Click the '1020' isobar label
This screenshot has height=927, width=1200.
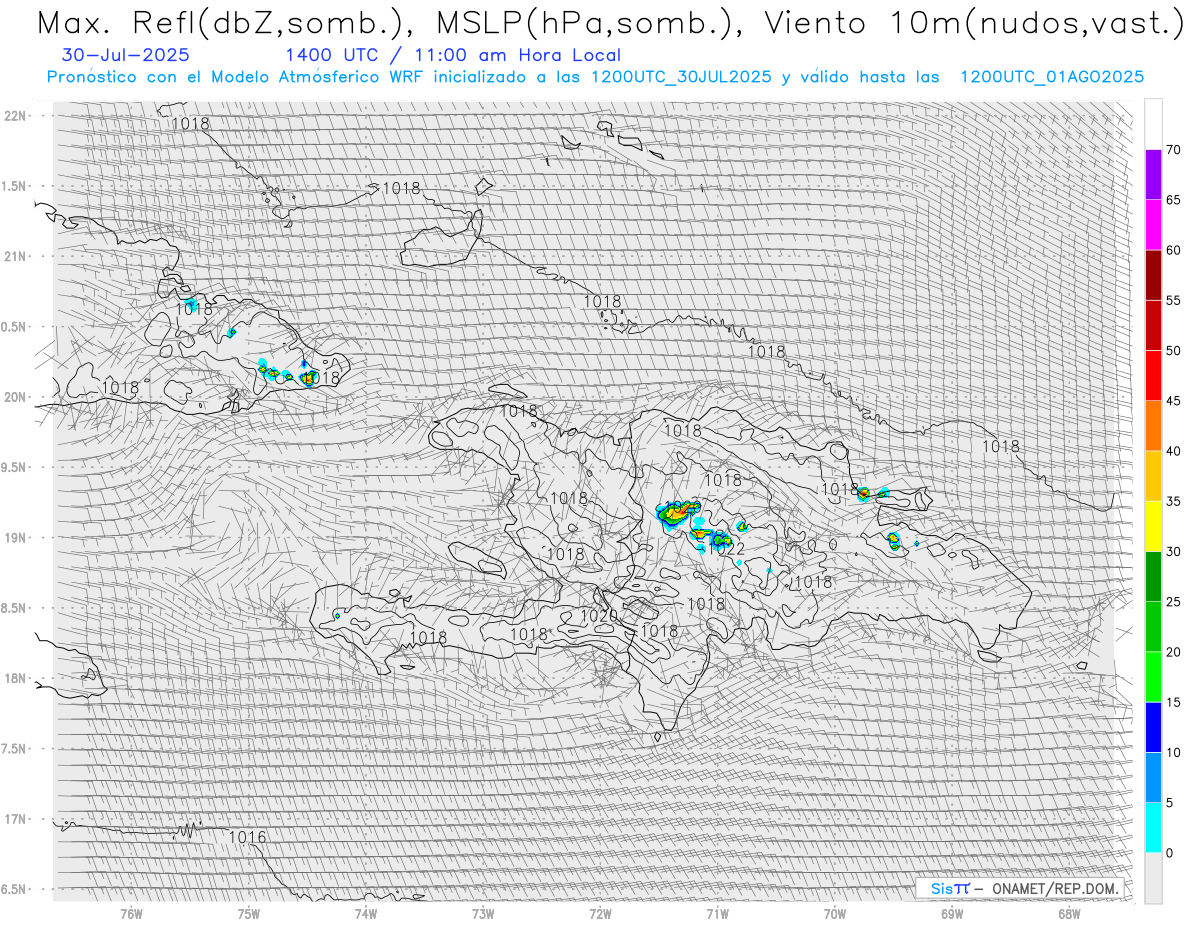tap(599, 616)
